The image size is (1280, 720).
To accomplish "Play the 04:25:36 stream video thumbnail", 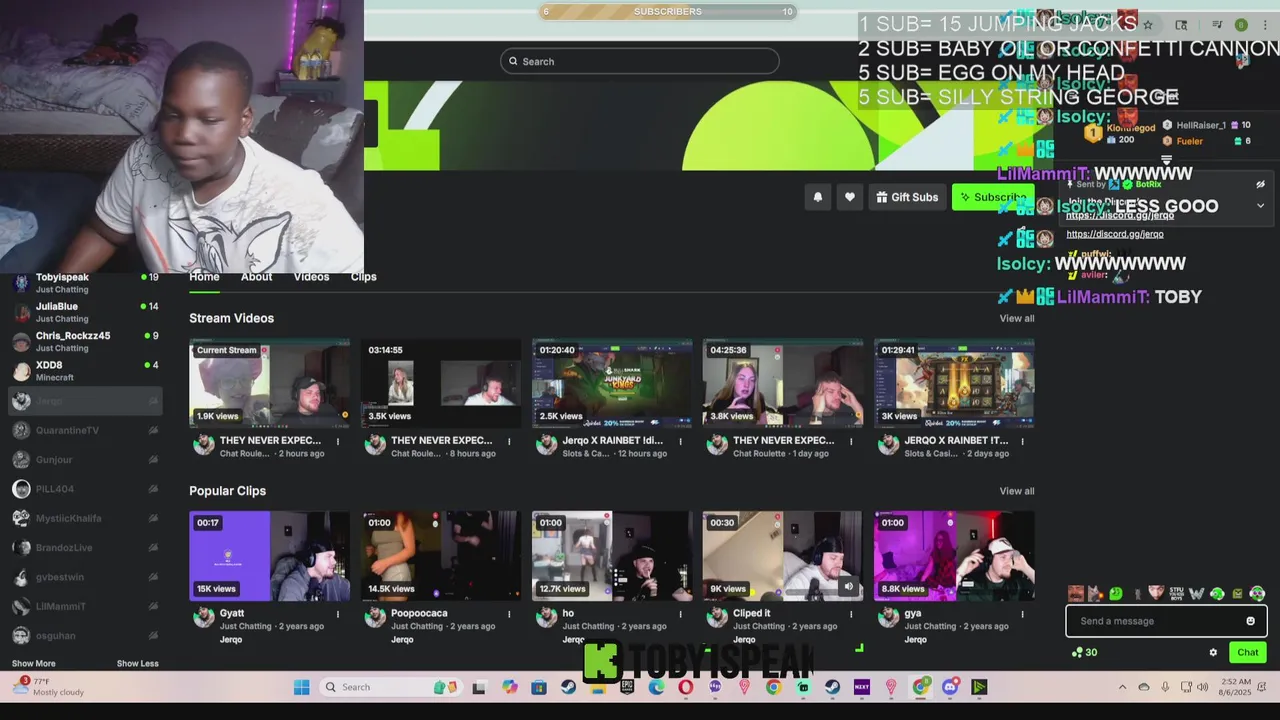I will (783, 384).
